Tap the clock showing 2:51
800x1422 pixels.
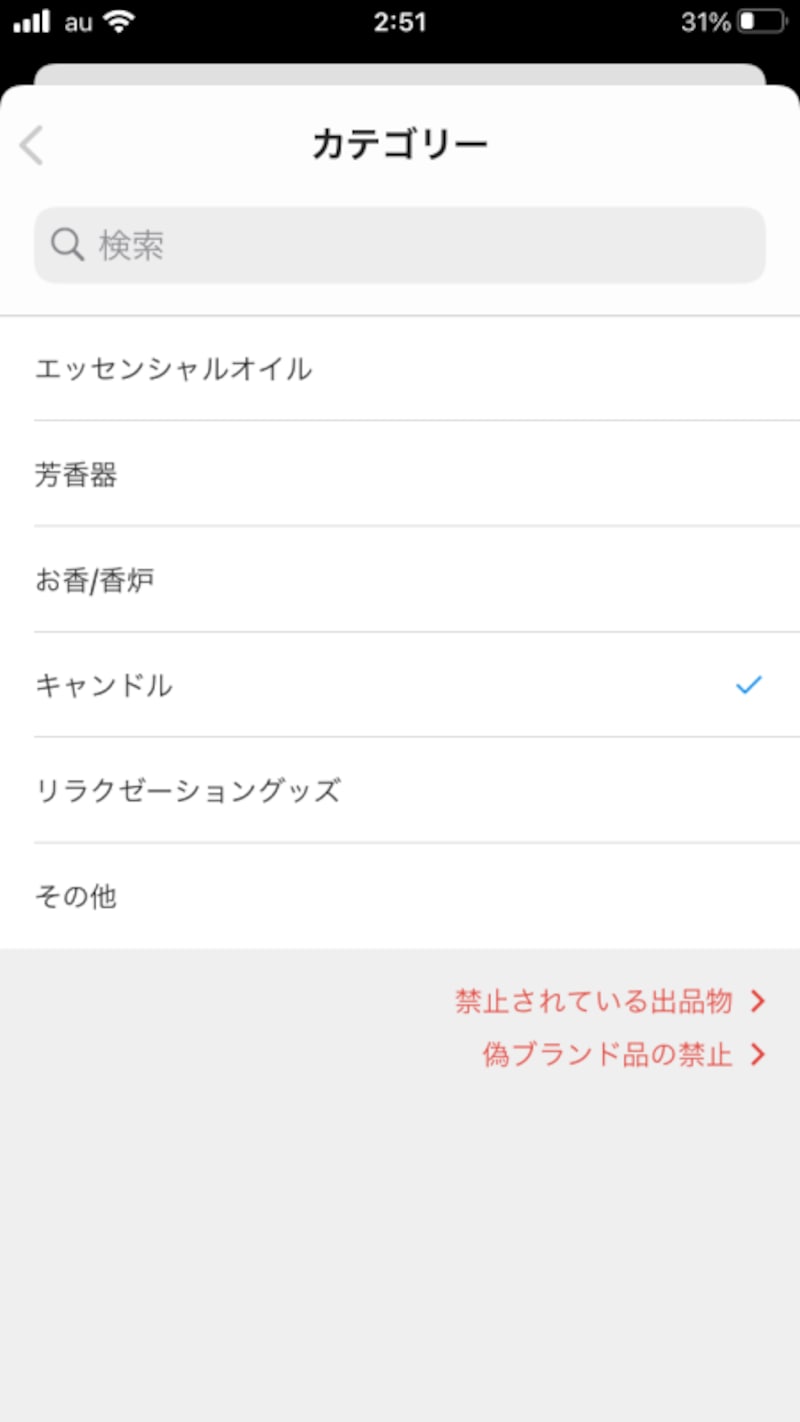click(x=400, y=21)
